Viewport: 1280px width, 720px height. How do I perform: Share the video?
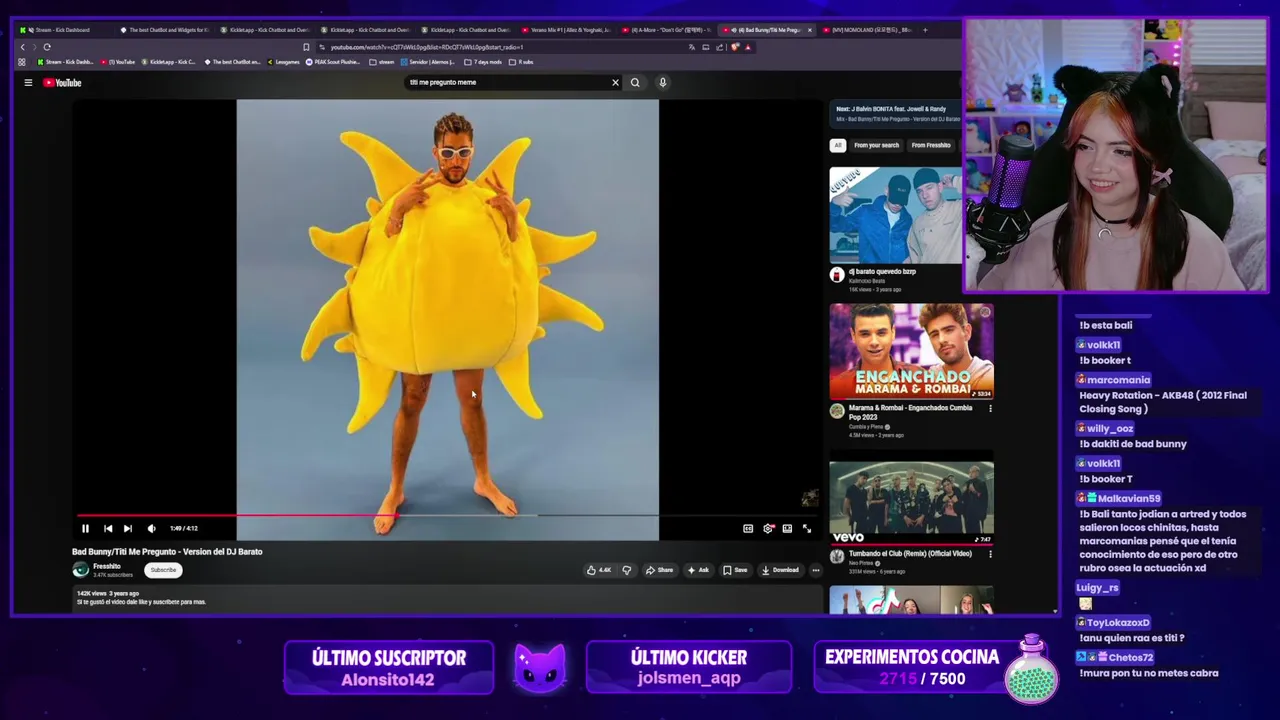659,570
